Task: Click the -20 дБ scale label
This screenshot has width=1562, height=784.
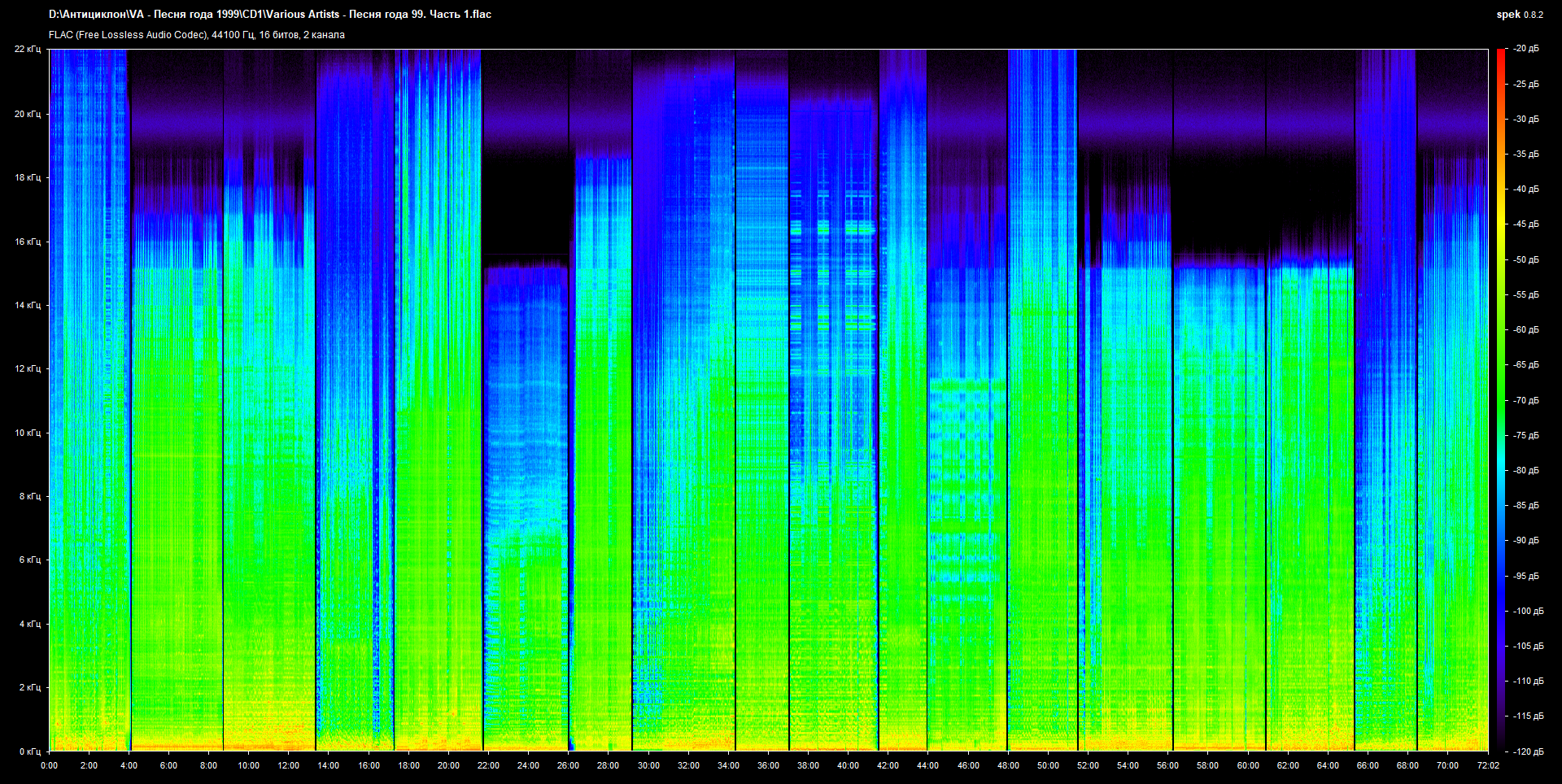Action: click(x=1526, y=49)
